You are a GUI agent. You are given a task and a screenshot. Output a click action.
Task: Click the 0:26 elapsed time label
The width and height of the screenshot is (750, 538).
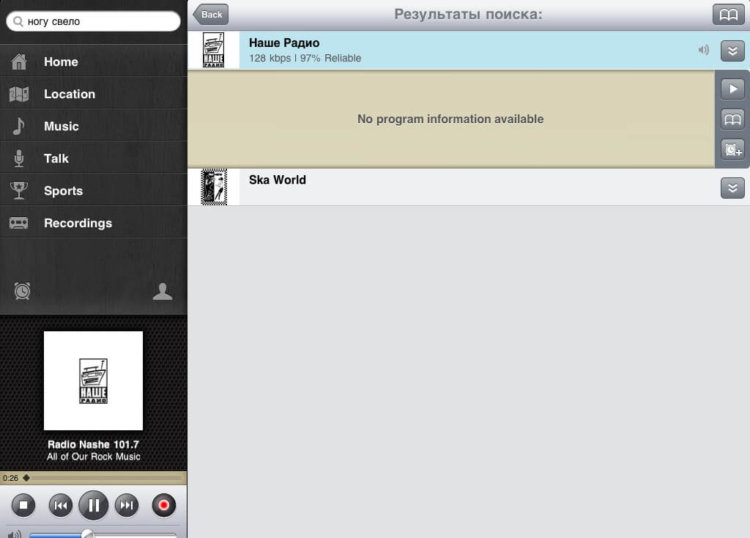[10, 478]
